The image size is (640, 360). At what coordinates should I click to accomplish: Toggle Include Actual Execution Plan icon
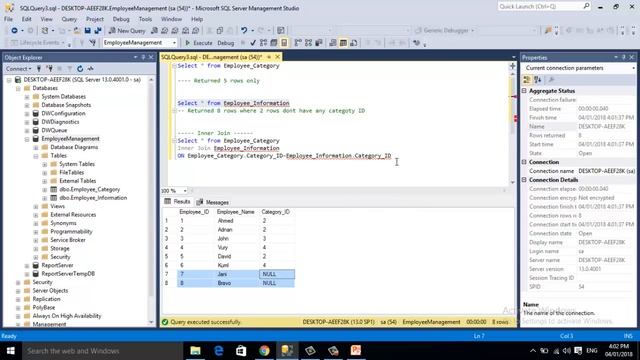298,43
